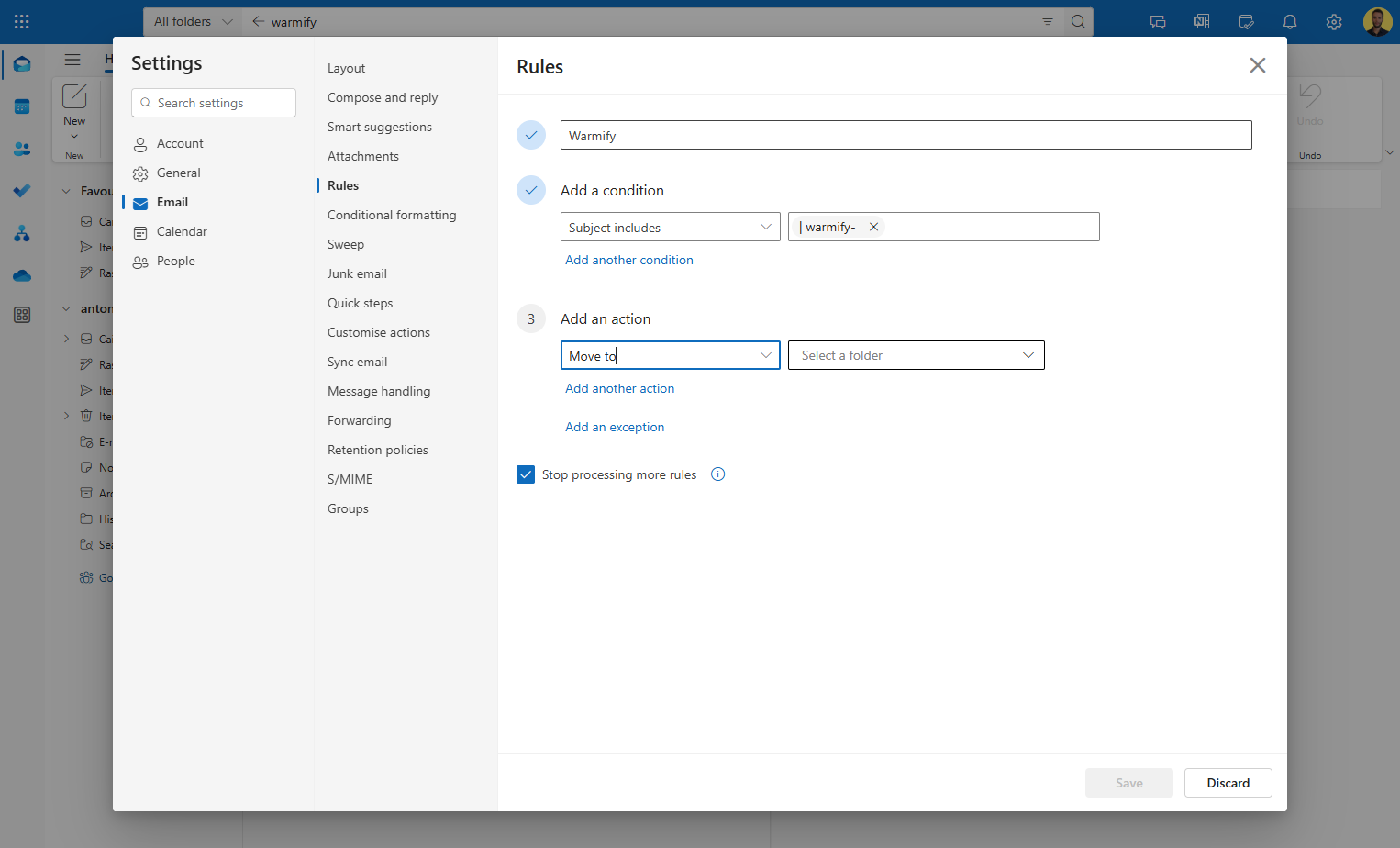Image resolution: width=1400 pixels, height=848 pixels.
Task: Click the user profile picture
Action: 1377,22
